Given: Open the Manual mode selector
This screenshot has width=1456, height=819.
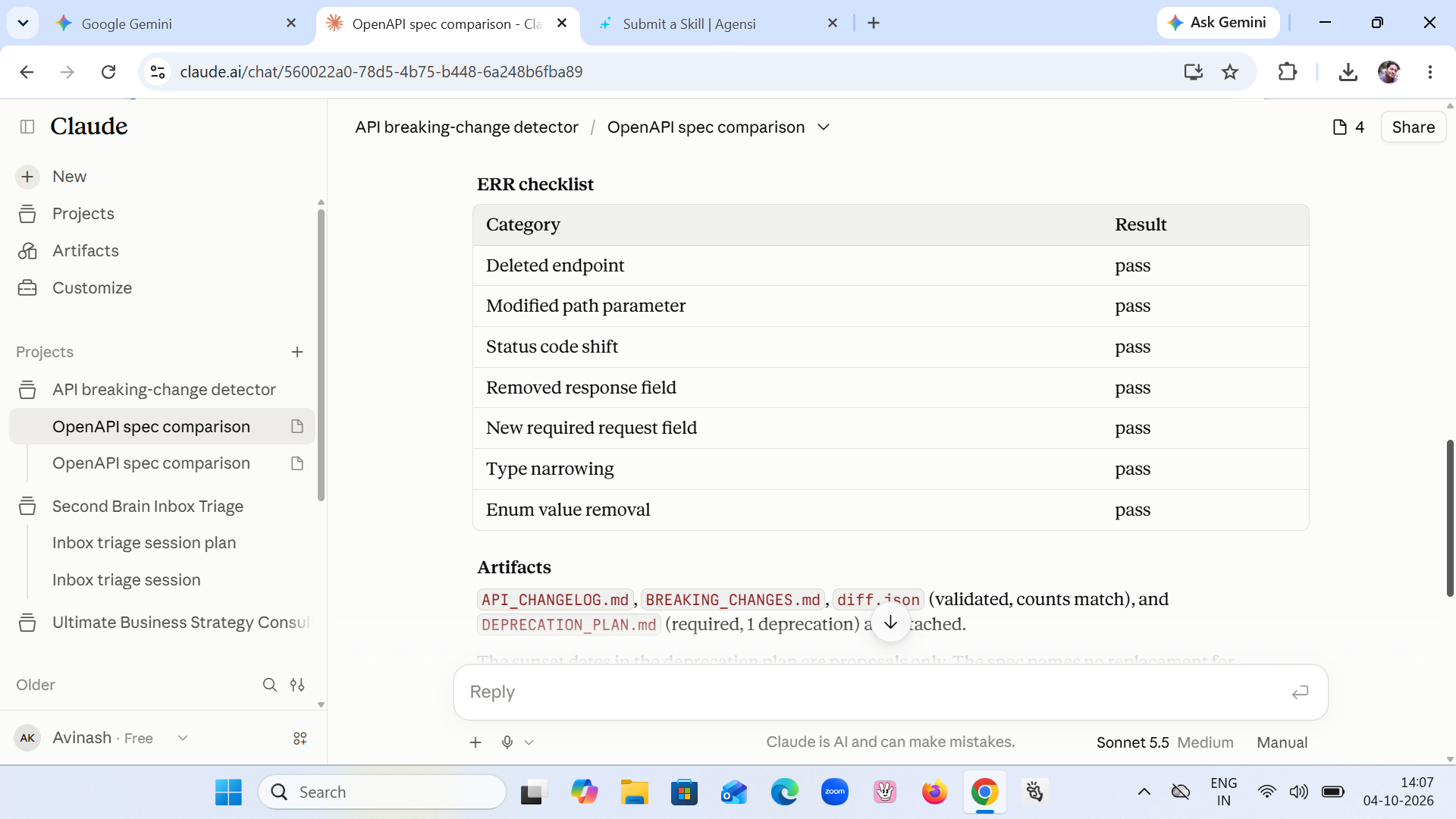Looking at the screenshot, I should point(1282,742).
